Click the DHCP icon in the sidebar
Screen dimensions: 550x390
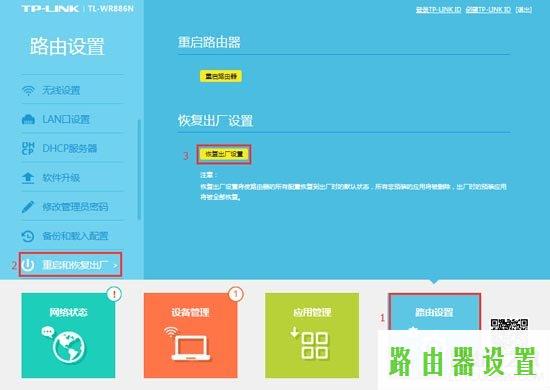pos(28,148)
